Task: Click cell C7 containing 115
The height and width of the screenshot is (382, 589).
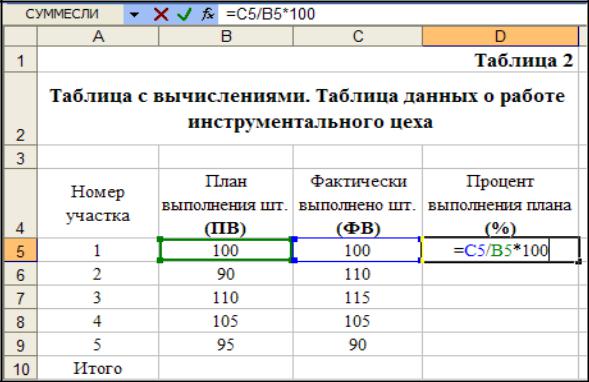Action: 358,297
